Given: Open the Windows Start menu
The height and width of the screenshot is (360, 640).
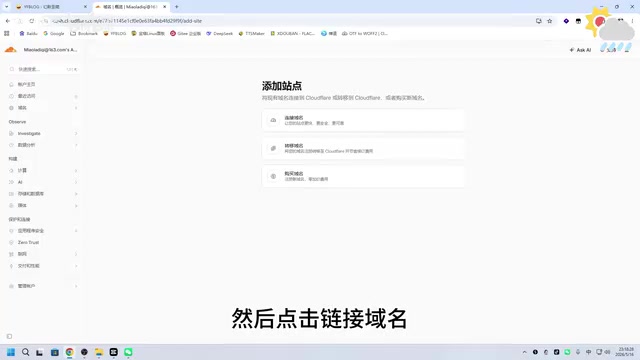Looking at the screenshot, I should [11, 352].
